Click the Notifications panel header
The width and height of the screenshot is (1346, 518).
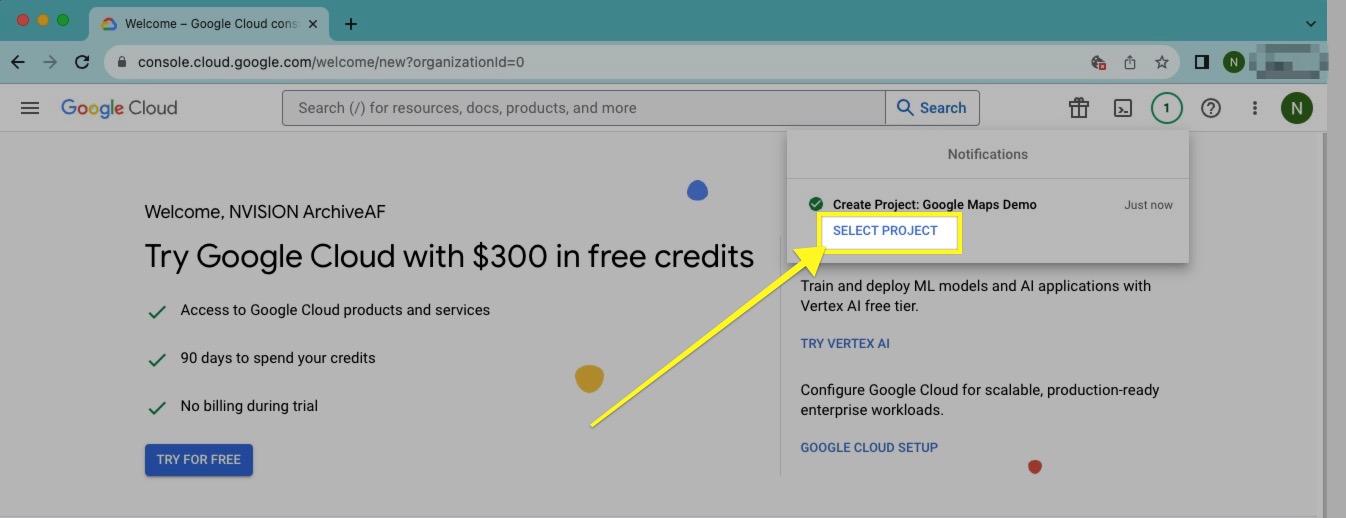pos(988,154)
